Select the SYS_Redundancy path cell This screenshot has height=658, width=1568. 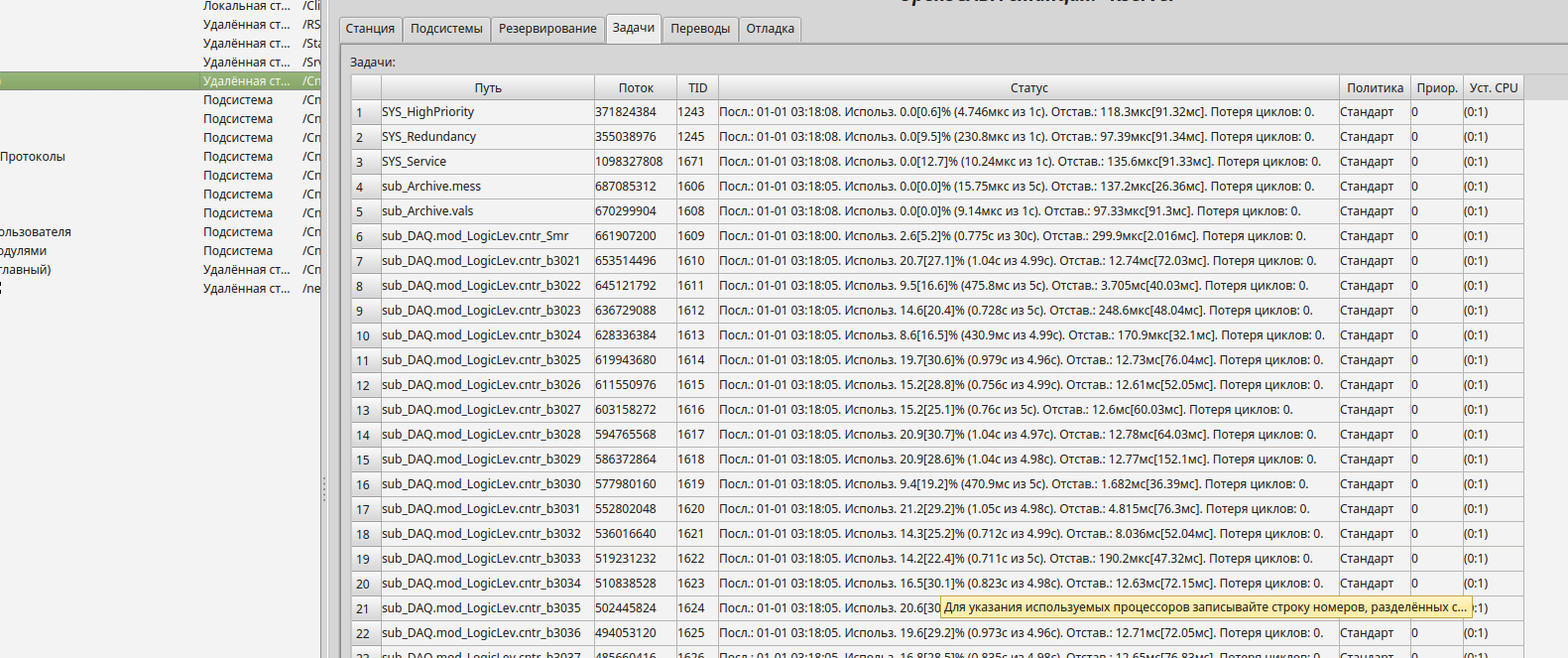[487, 137]
